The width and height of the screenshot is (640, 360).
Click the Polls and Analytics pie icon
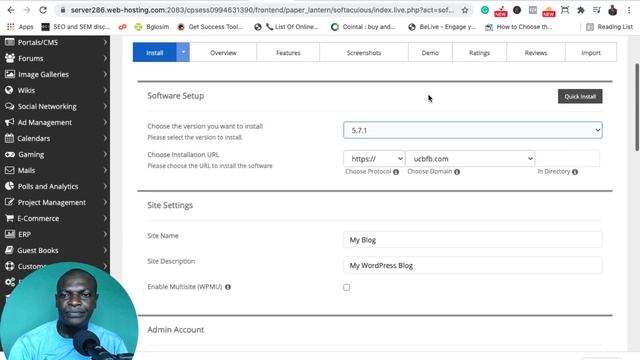[x=9, y=186]
